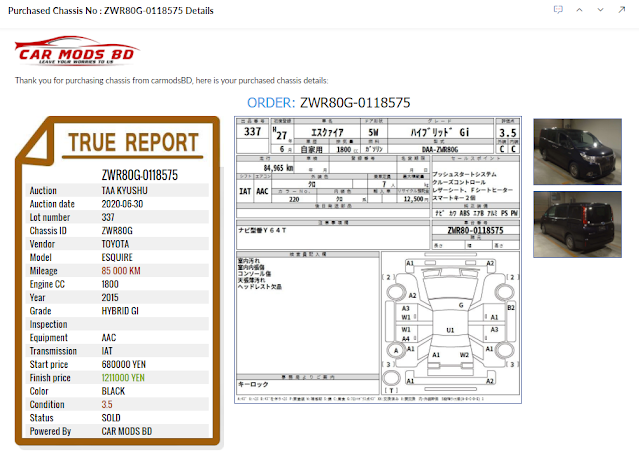
Task: Click the Chassis ID value 'ZWR80G'
Action: (117, 231)
